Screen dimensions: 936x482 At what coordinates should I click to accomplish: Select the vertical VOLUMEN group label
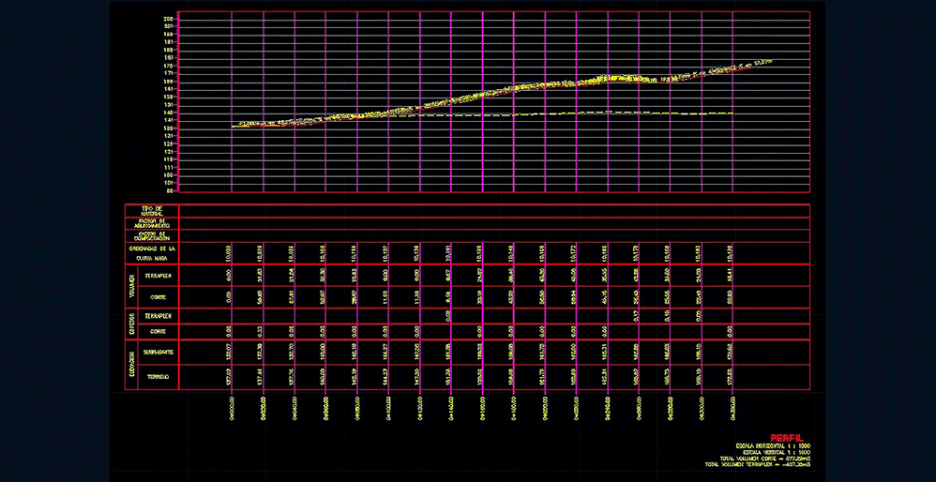131,287
